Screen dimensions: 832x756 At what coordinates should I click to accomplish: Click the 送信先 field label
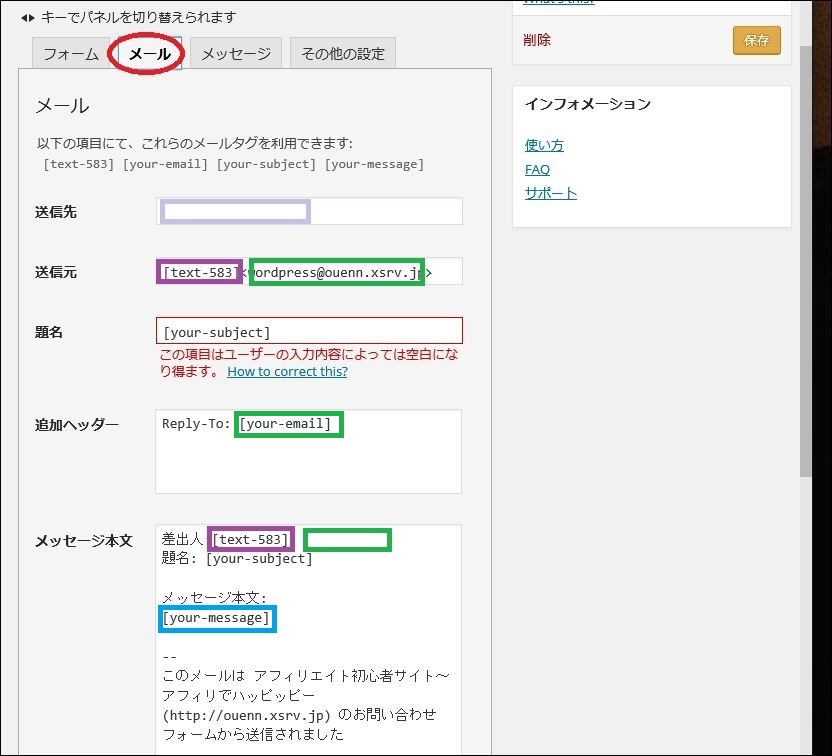click(56, 212)
